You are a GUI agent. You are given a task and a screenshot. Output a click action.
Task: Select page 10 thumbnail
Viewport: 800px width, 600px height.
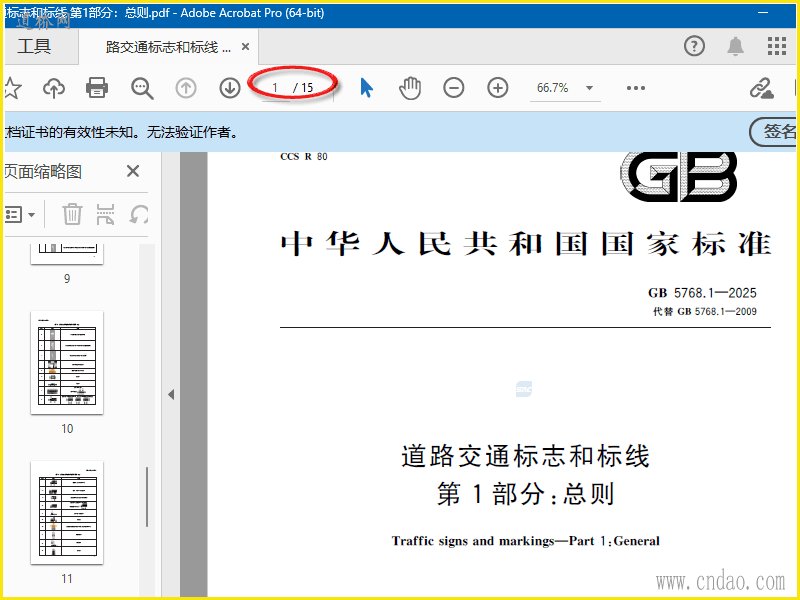click(x=67, y=362)
